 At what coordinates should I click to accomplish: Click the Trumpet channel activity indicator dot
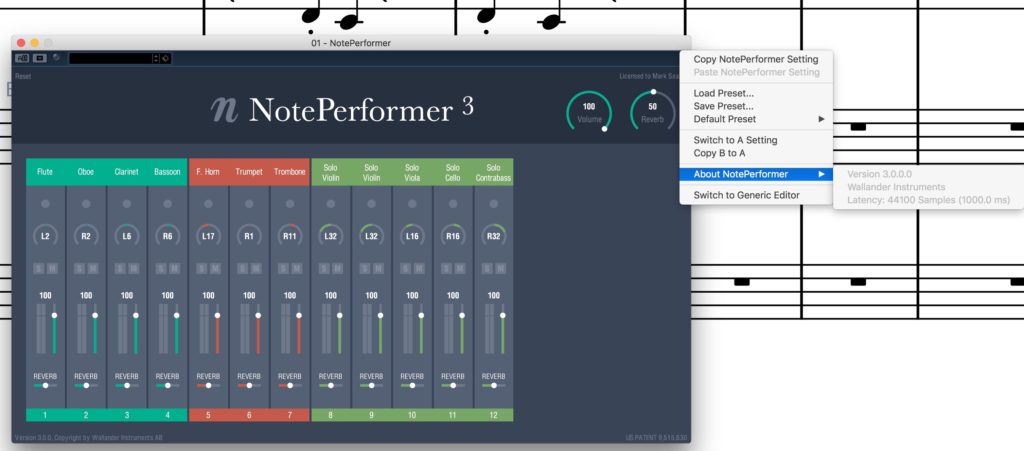coord(249,204)
